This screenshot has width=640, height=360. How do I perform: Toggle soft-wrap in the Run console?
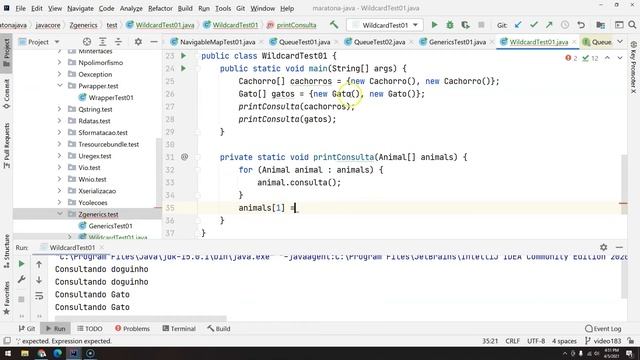pyautogui.click(x=39, y=296)
